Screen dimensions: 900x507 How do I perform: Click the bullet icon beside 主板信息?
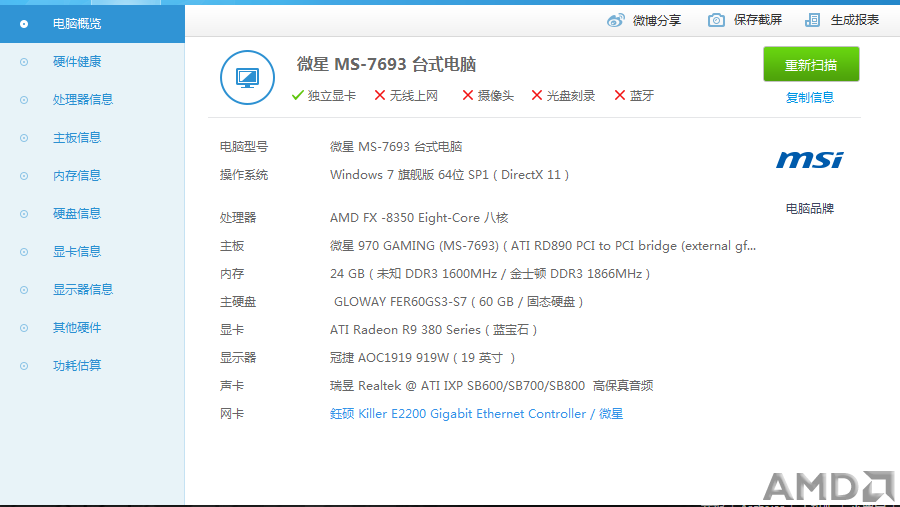coord(24,138)
